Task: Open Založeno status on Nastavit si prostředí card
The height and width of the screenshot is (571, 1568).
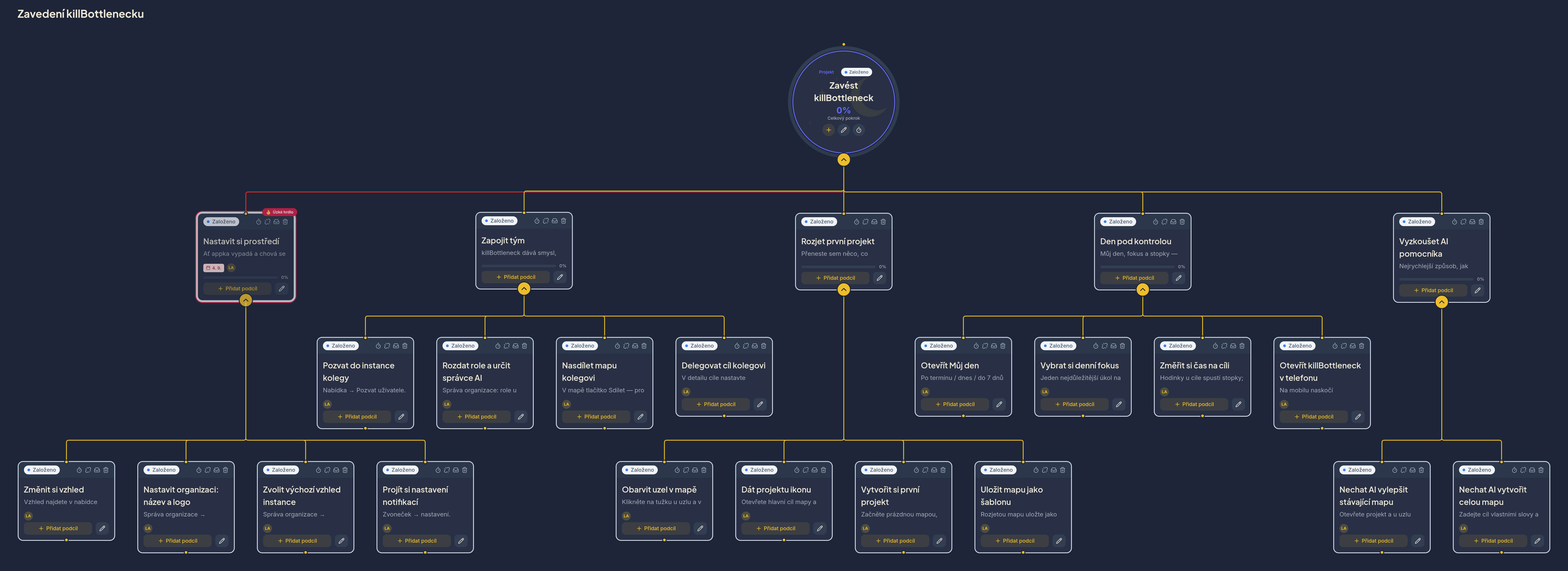Action: pos(221,222)
